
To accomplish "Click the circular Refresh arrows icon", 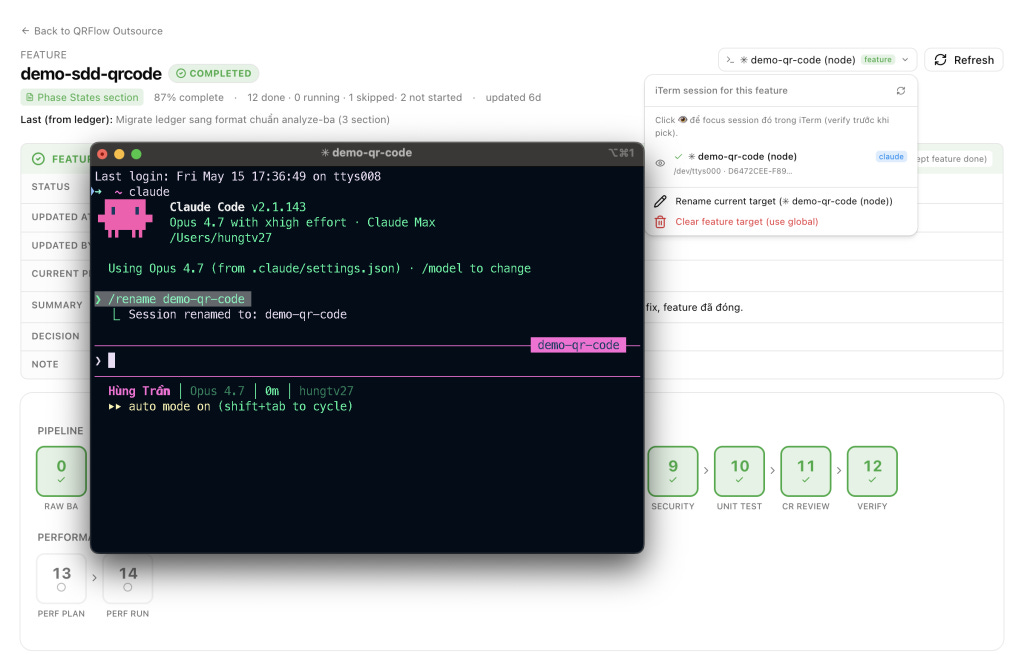I will (940, 60).
